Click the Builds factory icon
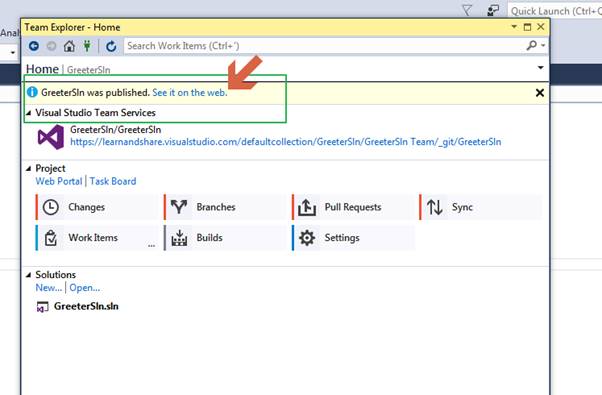The width and height of the screenshot is (602, 395). click(179, 238)
